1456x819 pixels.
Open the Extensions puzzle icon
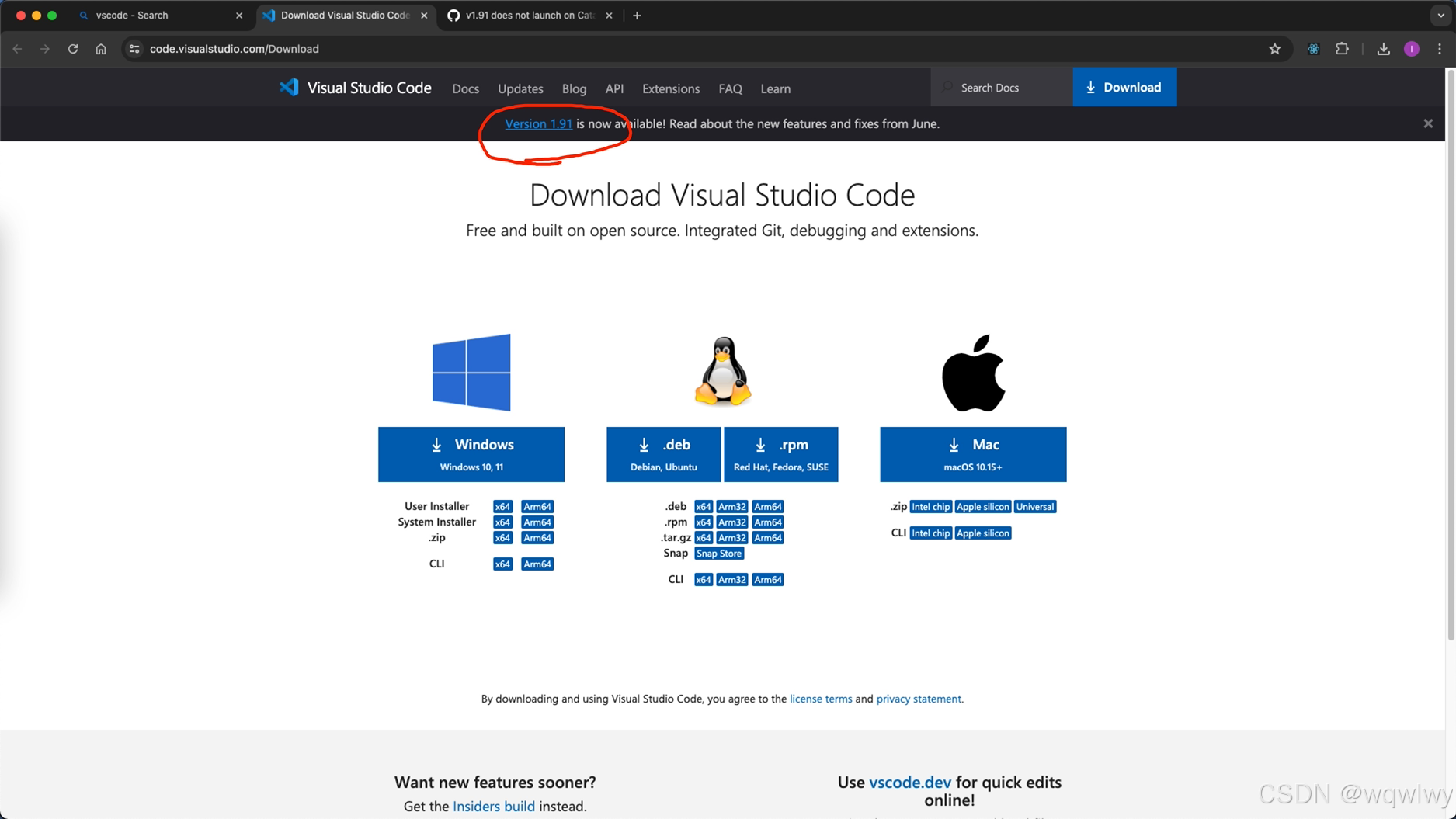click(1342, 49)
